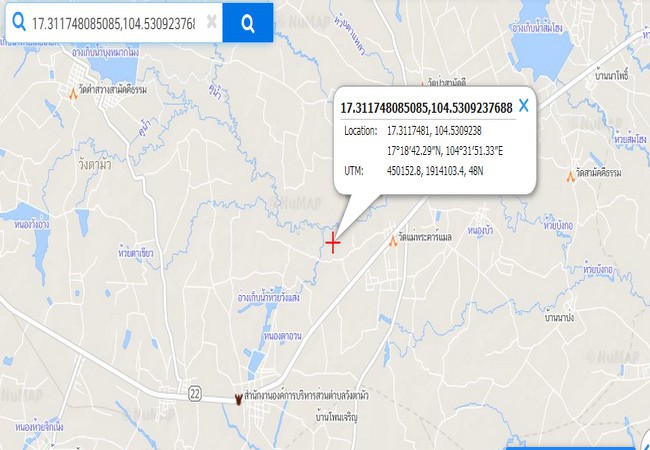
Task: Click the UTM coordinates in the popup
Action: pyautogui.click(x=435, y=171)
